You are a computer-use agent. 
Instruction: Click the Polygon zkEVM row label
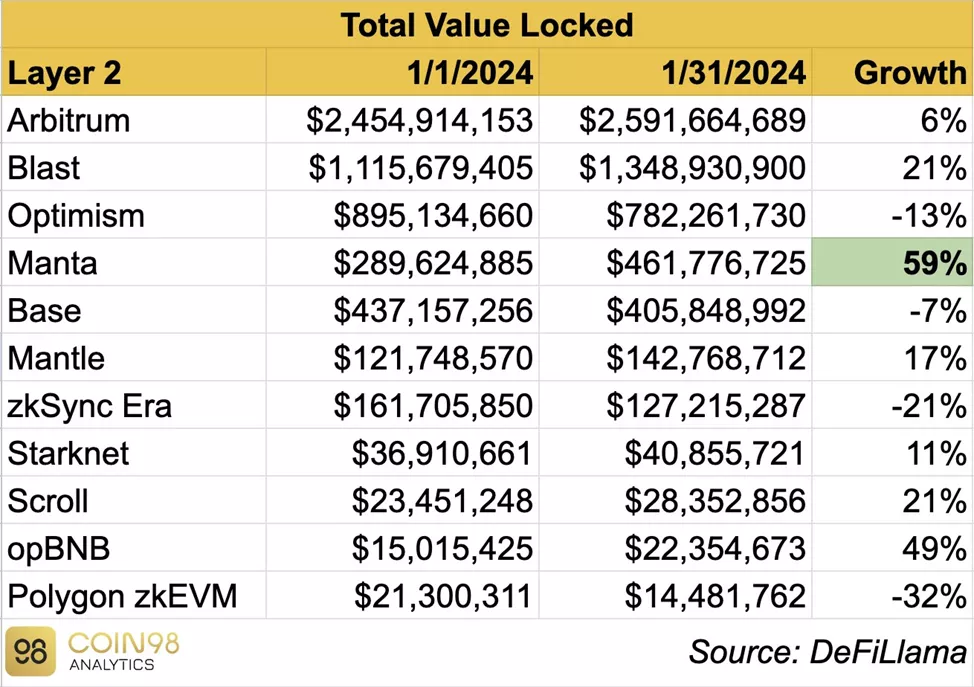123,597
